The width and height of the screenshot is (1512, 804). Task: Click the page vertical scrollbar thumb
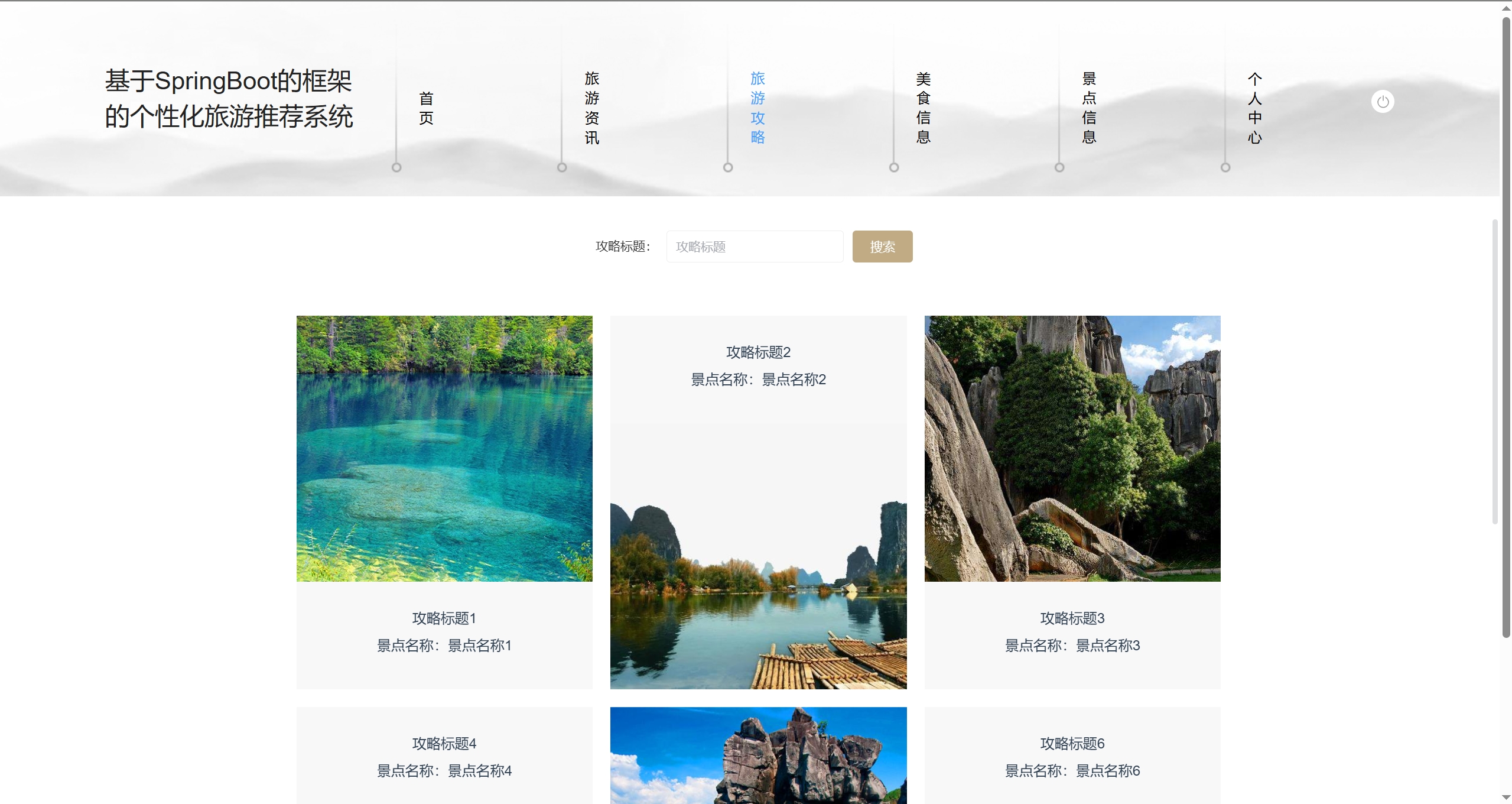(1506, 328)
